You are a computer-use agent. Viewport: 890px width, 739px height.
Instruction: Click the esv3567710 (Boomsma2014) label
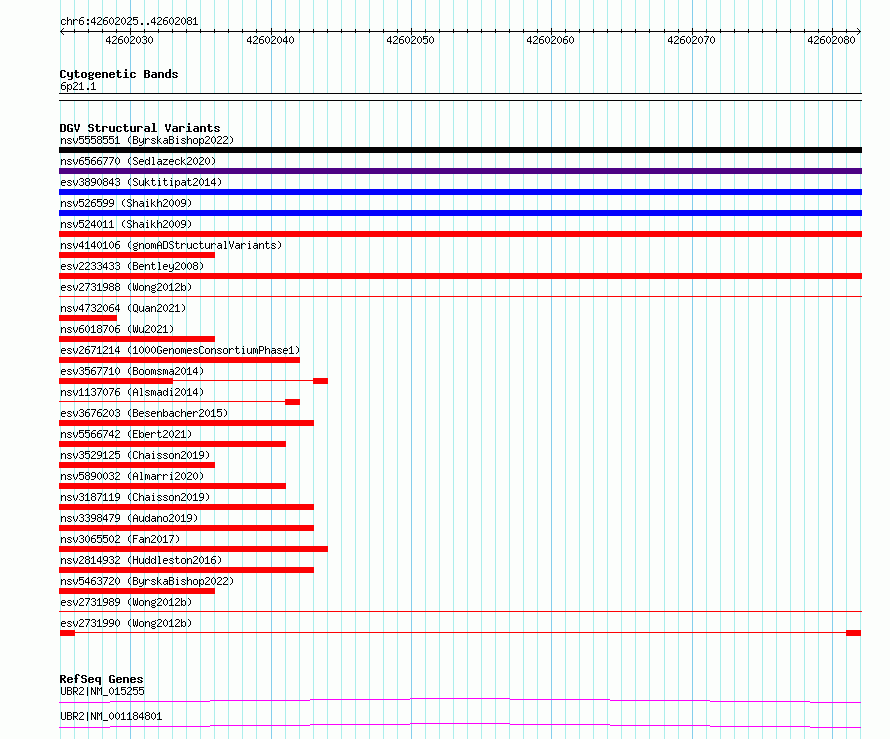click(132, 371)
